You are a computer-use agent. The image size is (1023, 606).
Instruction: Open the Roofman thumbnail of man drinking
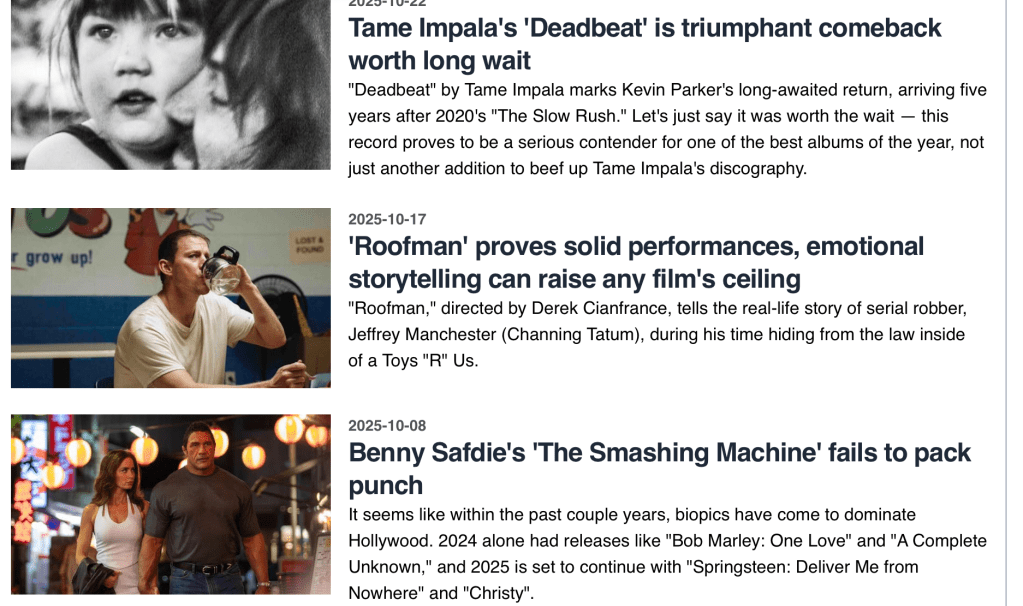170,298
